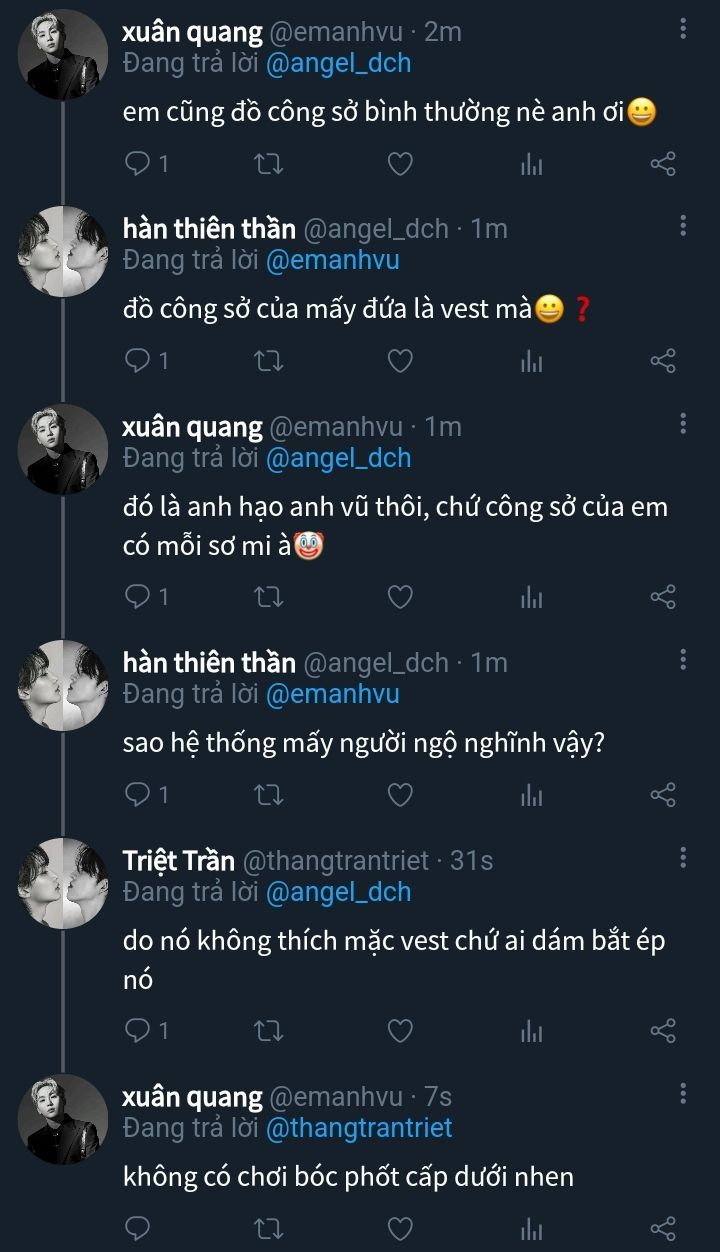Open @thangtrantriet mention link in last tweet
This screenshot has height=1252, width=720.
[359, 1128]
